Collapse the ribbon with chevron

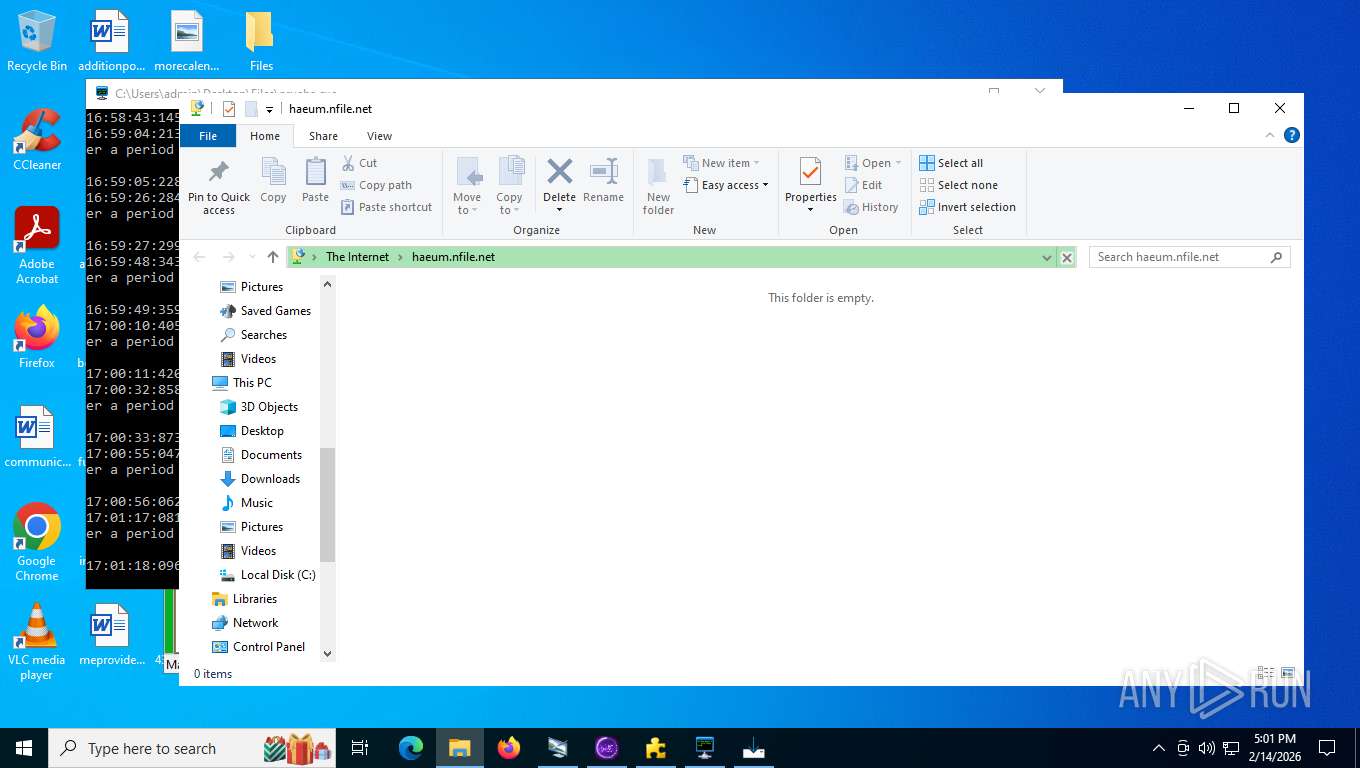[x=1270, y=135]
